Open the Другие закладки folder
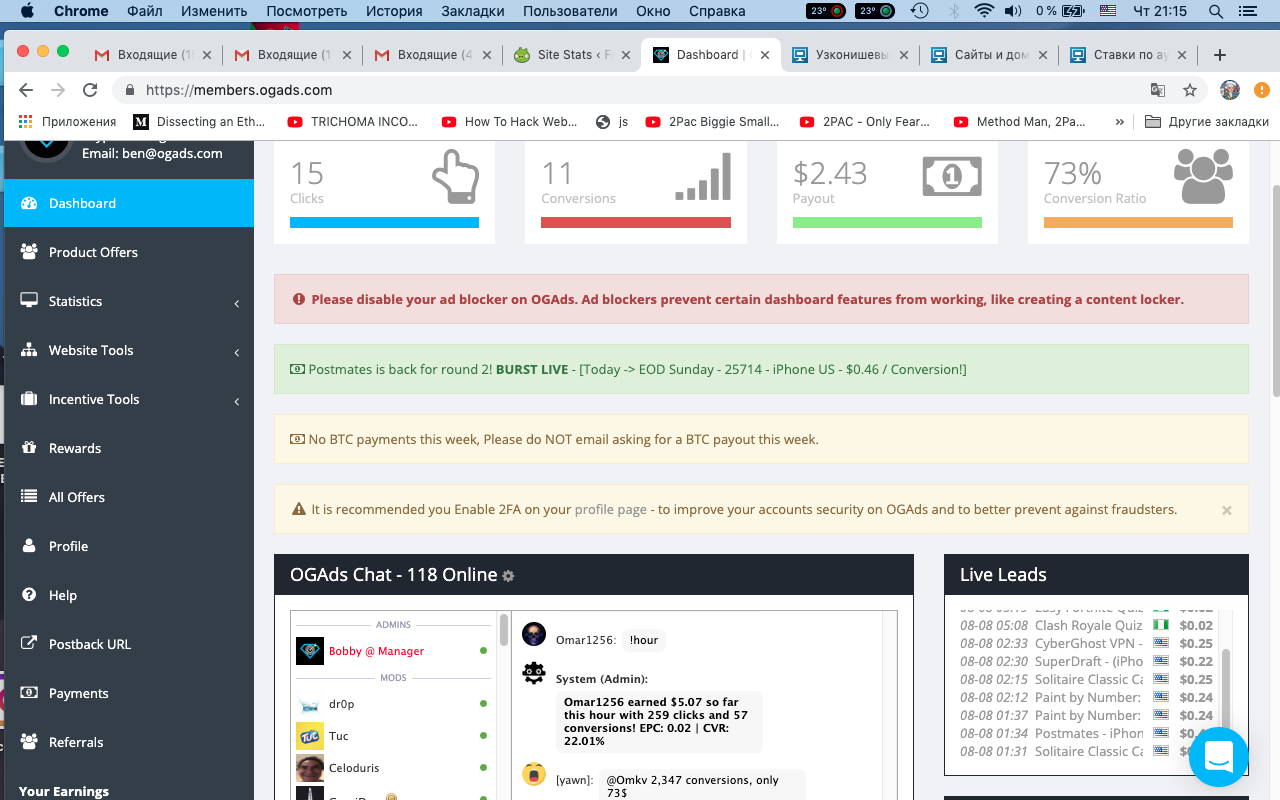This screenshot has height=800, width=1280. (x=1207, y=122)
